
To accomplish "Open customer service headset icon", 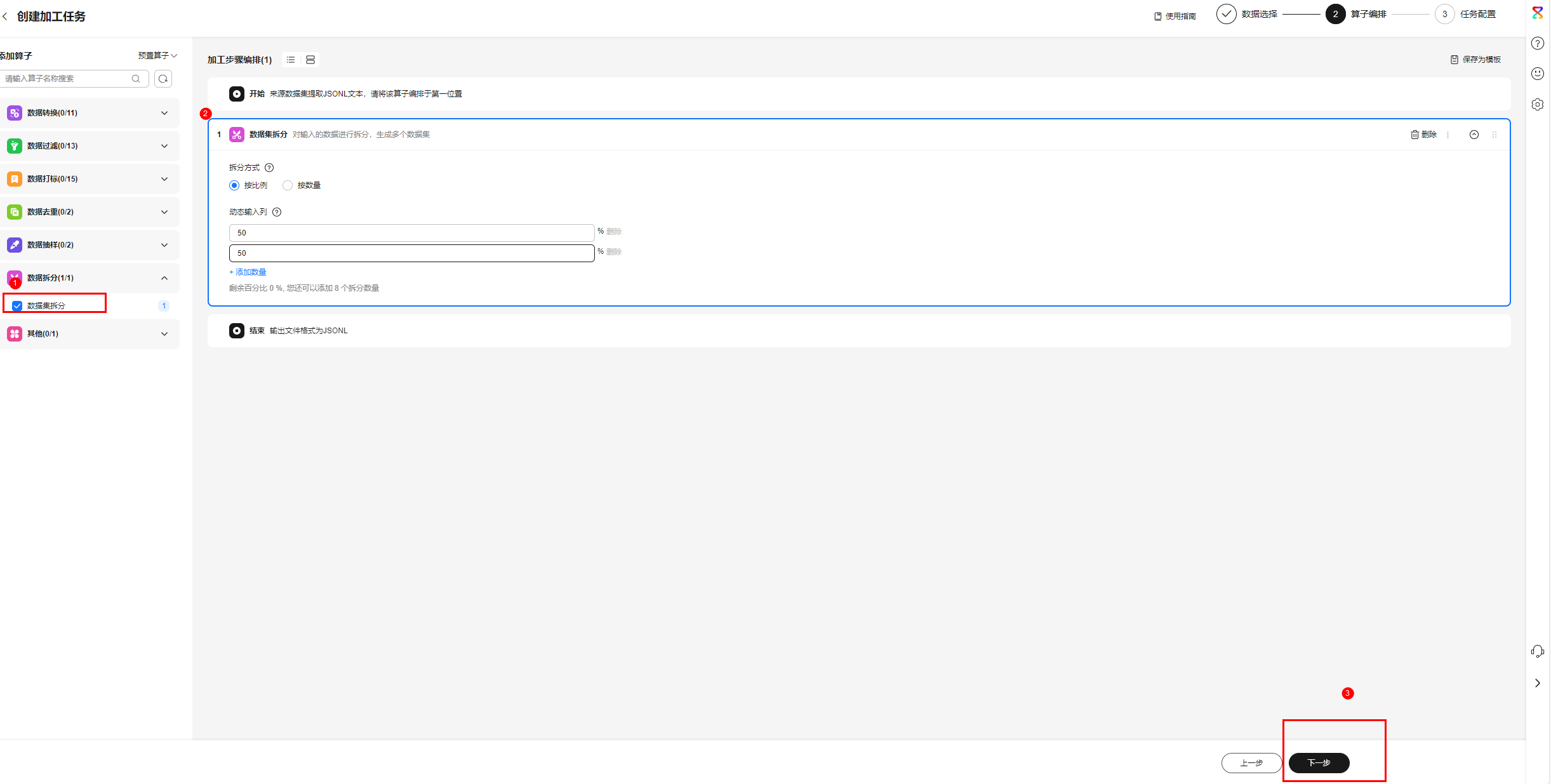I will [1537, 651].
